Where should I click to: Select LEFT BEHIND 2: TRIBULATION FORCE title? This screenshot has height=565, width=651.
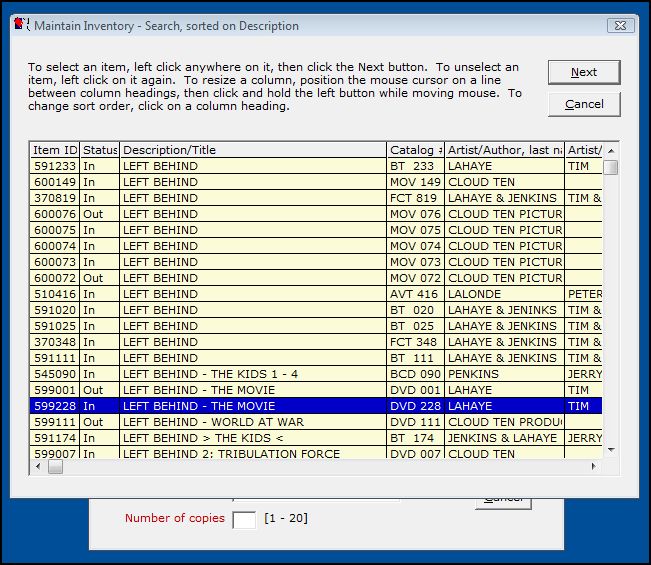click(231, 454)
